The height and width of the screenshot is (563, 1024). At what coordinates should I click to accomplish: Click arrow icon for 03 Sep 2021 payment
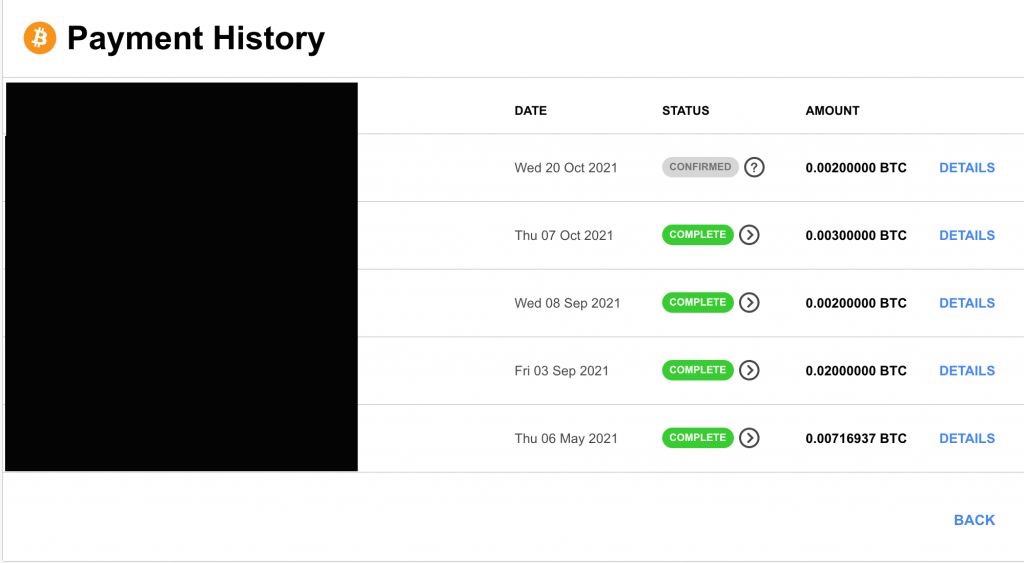click(x=750, y=370)
